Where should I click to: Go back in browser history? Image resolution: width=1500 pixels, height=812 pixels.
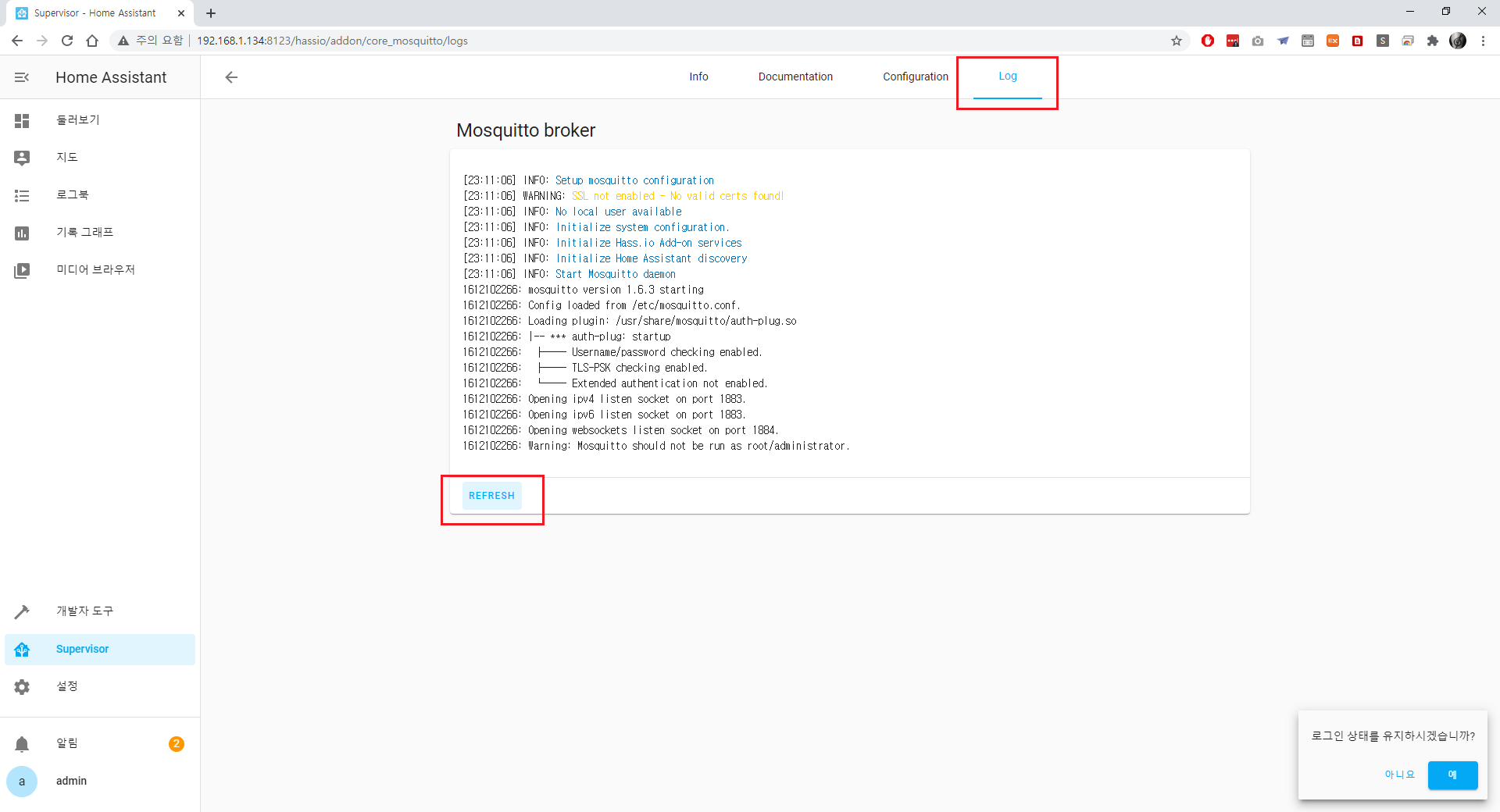17,41
